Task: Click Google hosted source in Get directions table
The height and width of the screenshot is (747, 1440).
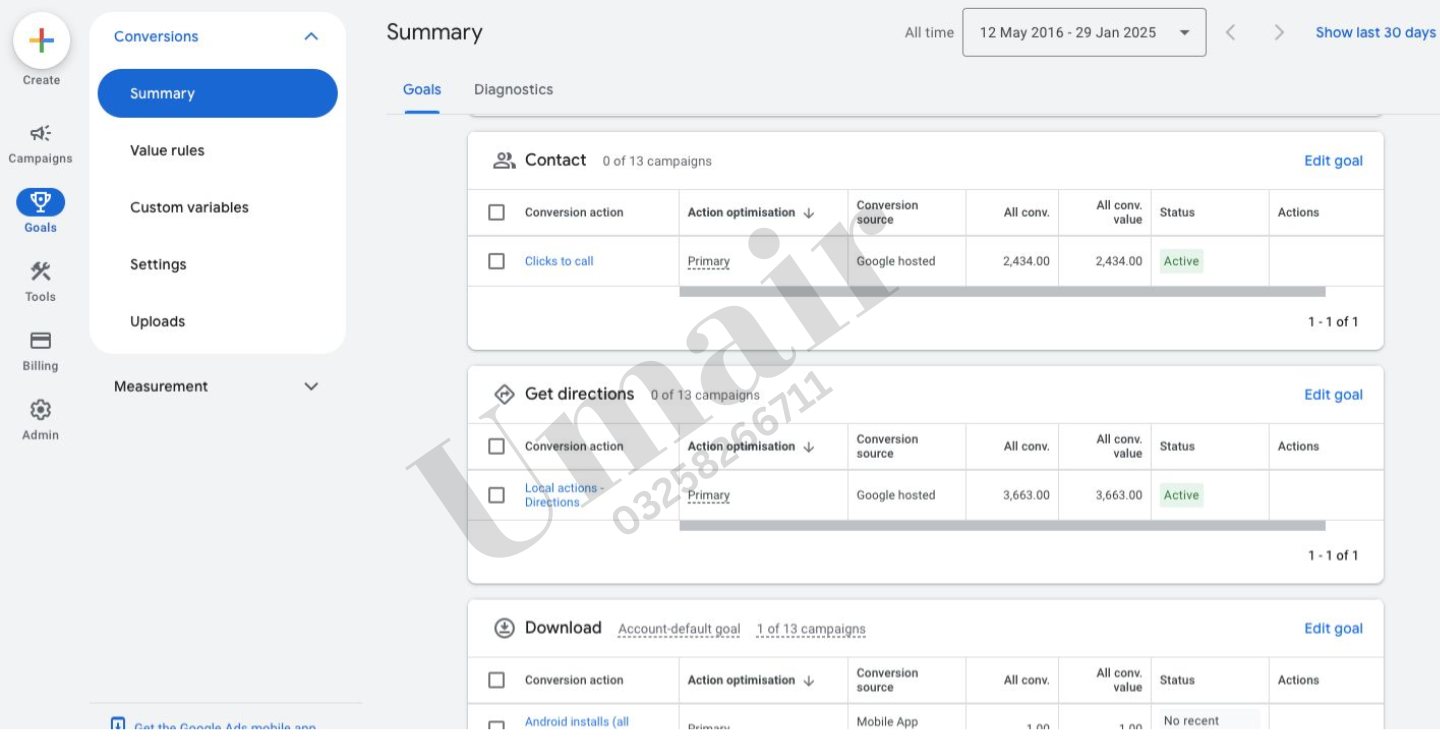Action: click(896, 496)
